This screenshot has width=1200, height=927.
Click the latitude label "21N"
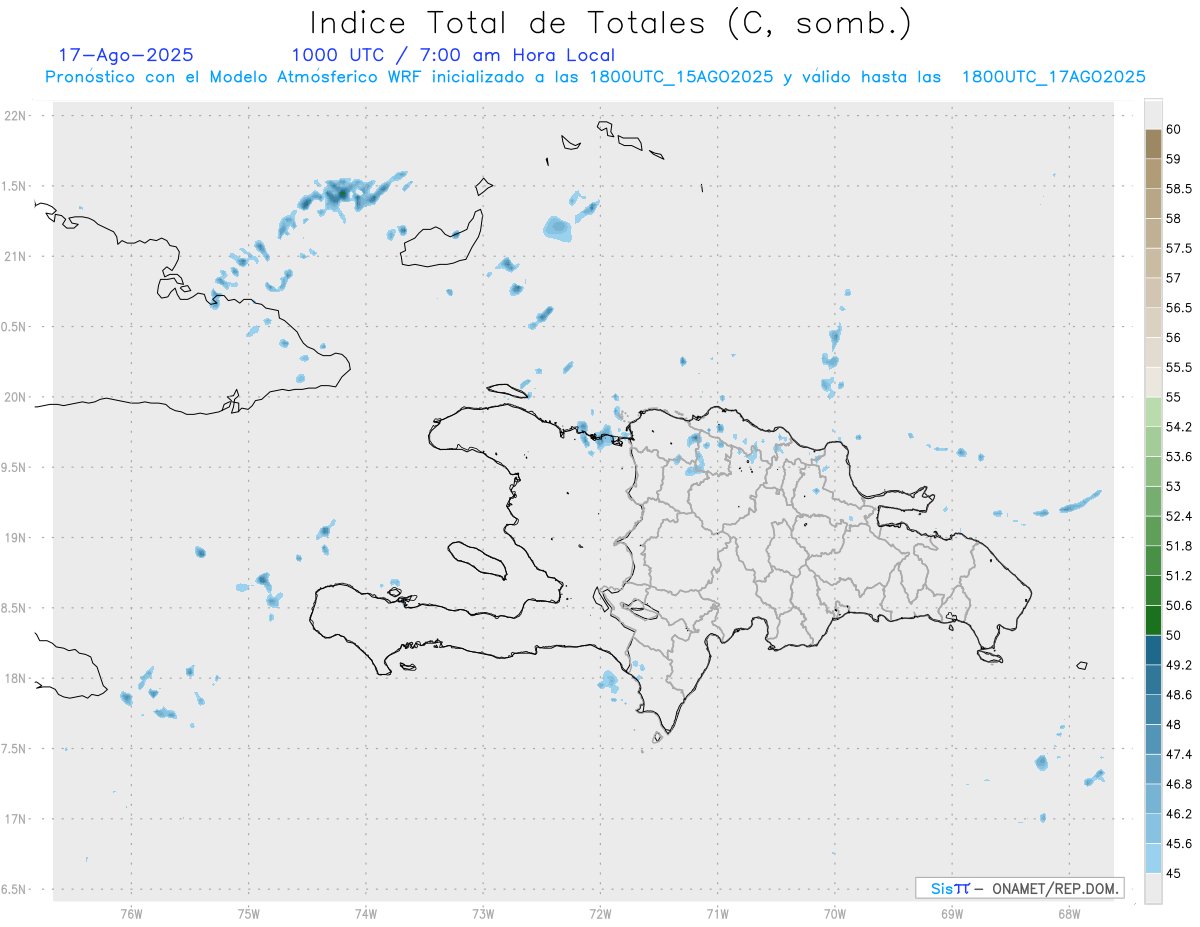tap(17, 256)
